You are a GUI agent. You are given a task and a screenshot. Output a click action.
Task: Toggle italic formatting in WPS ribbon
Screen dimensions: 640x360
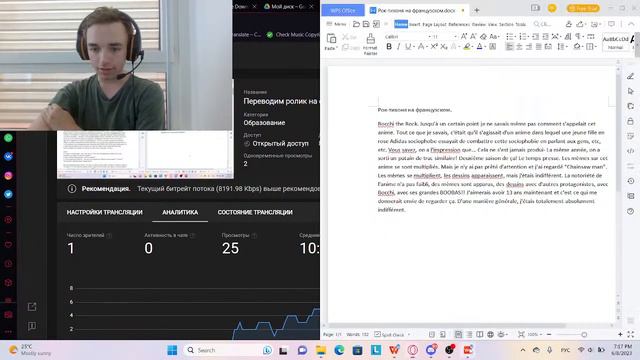pyautogui.click(x=398, y=47)
